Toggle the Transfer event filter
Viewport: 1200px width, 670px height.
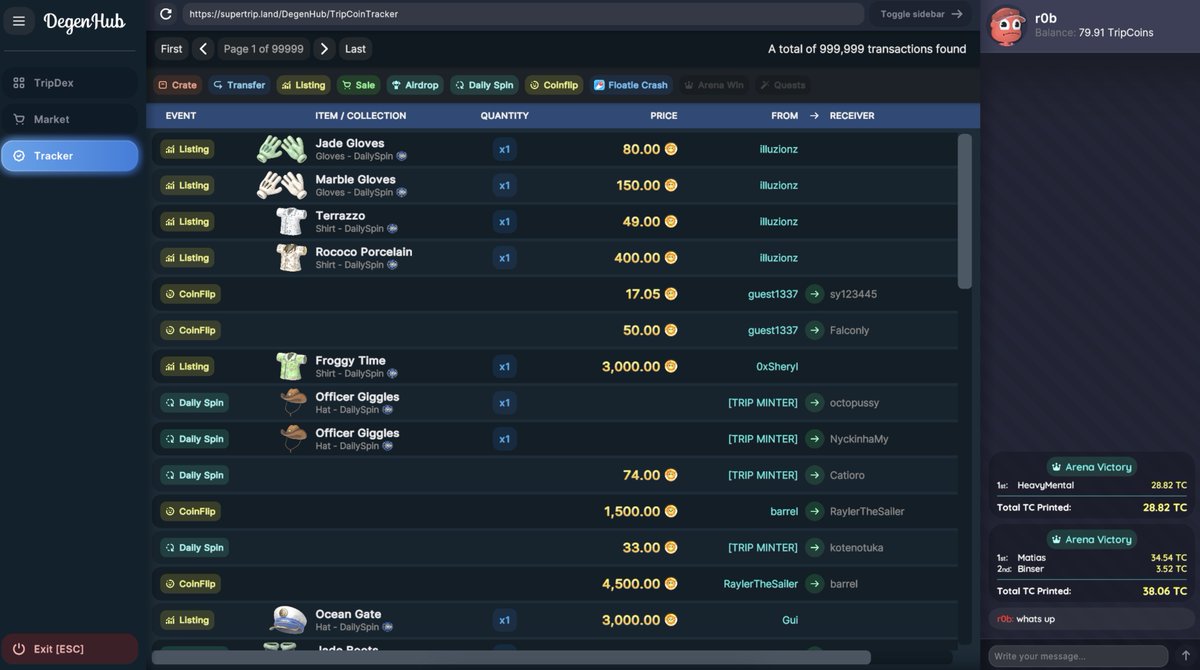click(x=240, y=85)
